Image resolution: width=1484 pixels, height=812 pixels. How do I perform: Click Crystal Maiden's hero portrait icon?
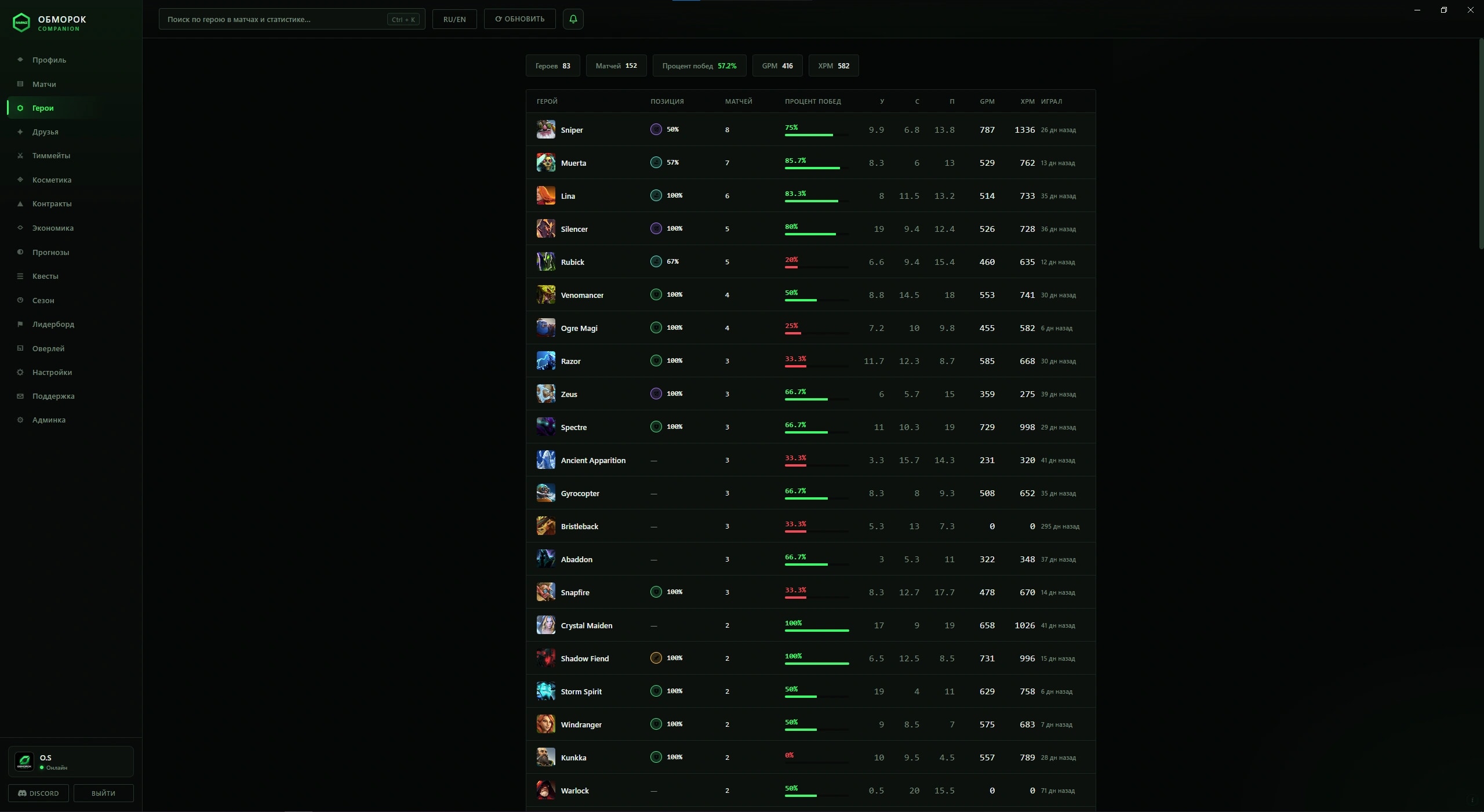[x=545, y=625]
